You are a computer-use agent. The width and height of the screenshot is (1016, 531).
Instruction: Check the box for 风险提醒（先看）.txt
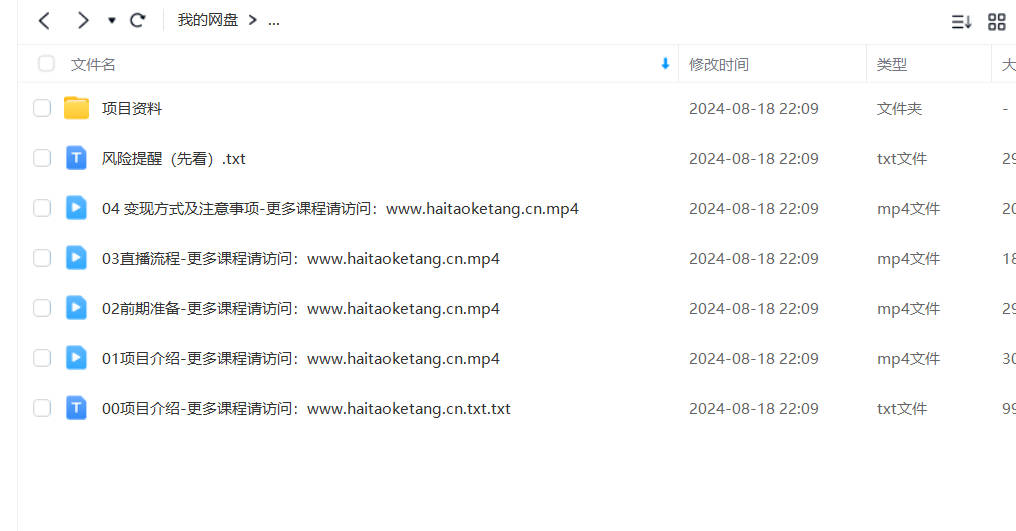pos(42,158)
